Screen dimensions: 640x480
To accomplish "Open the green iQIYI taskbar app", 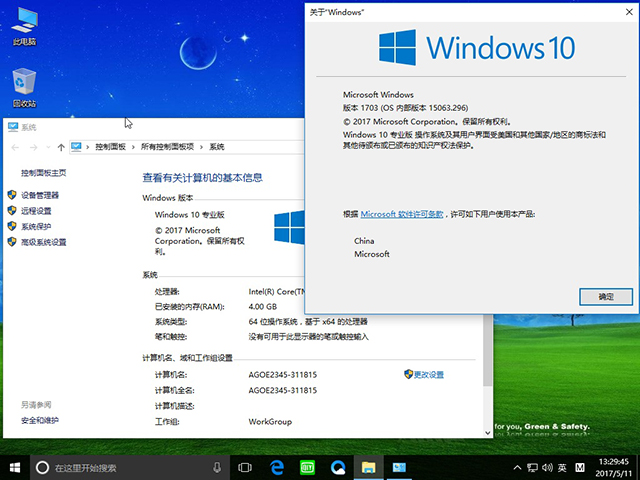I will click(x=307, y=467).
